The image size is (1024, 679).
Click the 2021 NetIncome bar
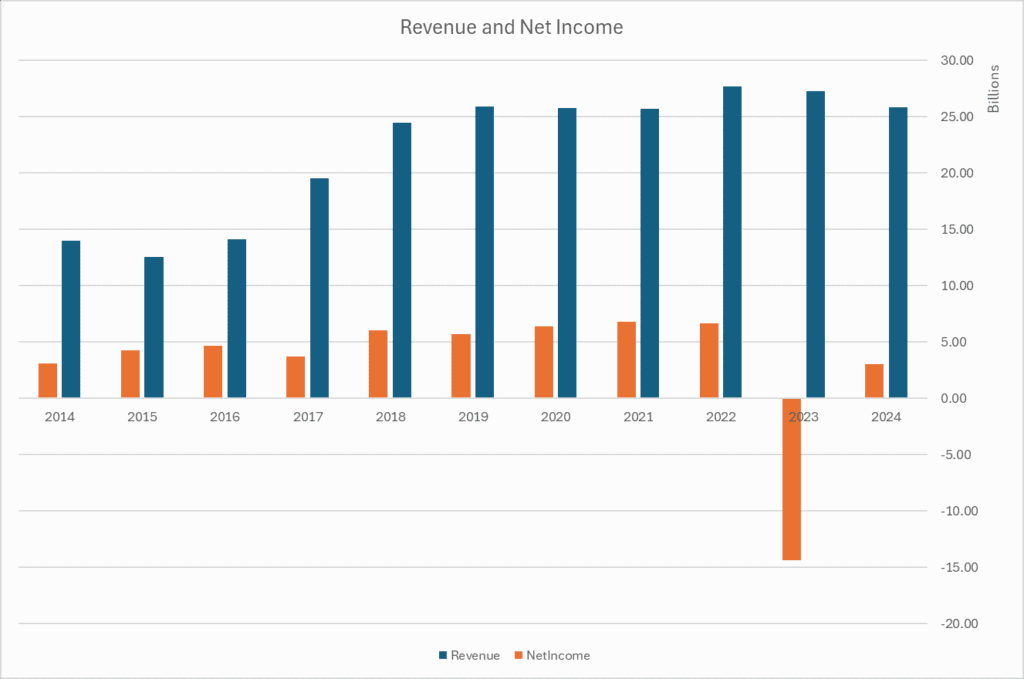[626, 360]
